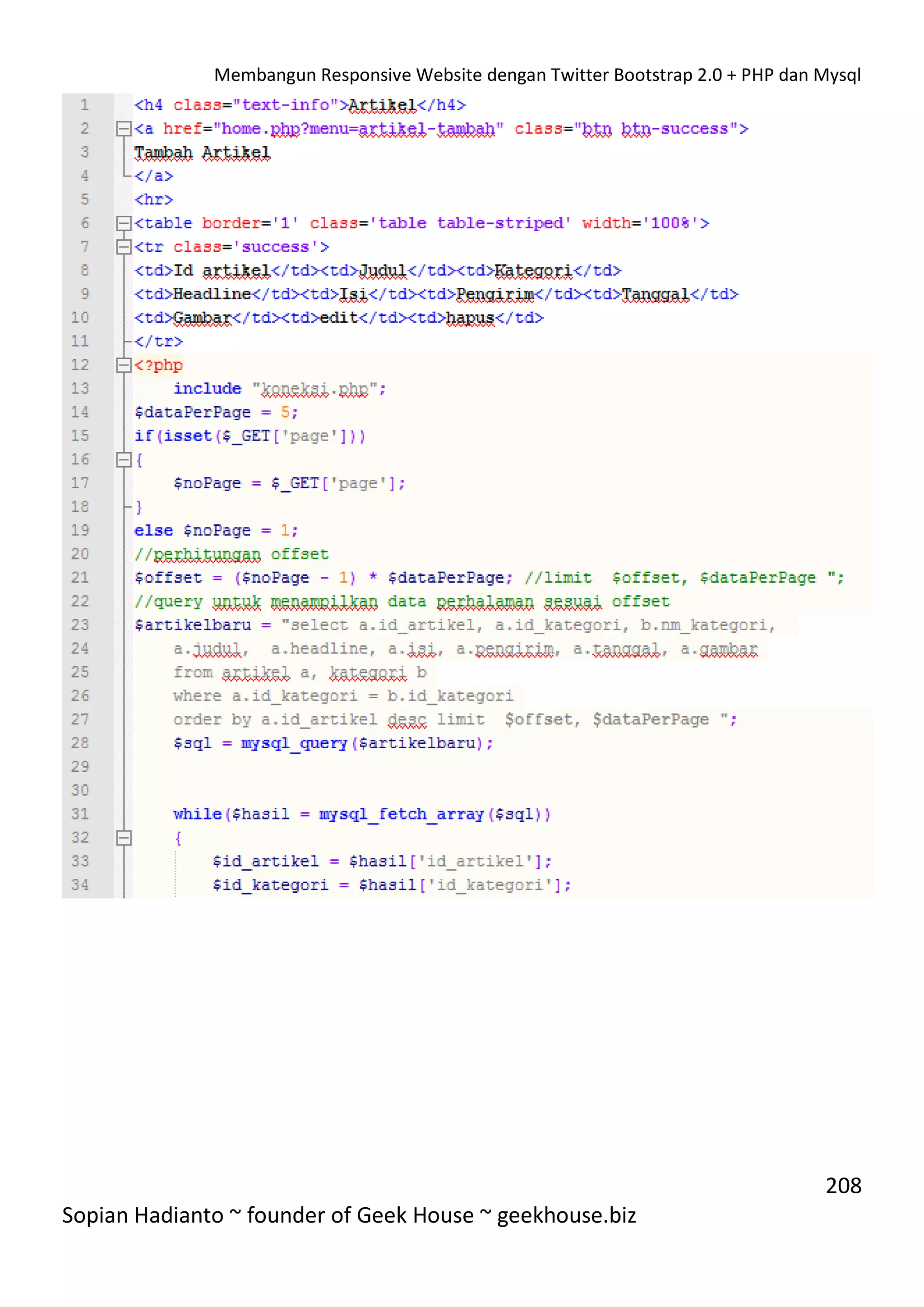Click 'order by a.id_artikel' text on line 27
This screenshot has height=1307, width=924.
pyautogui.click(x=275, y=719)
